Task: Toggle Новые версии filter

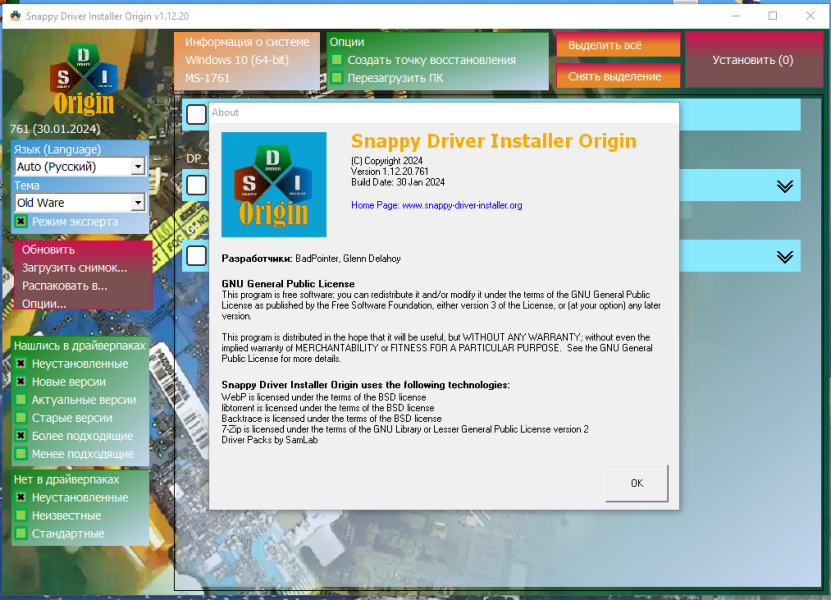Action: point(21,382)
